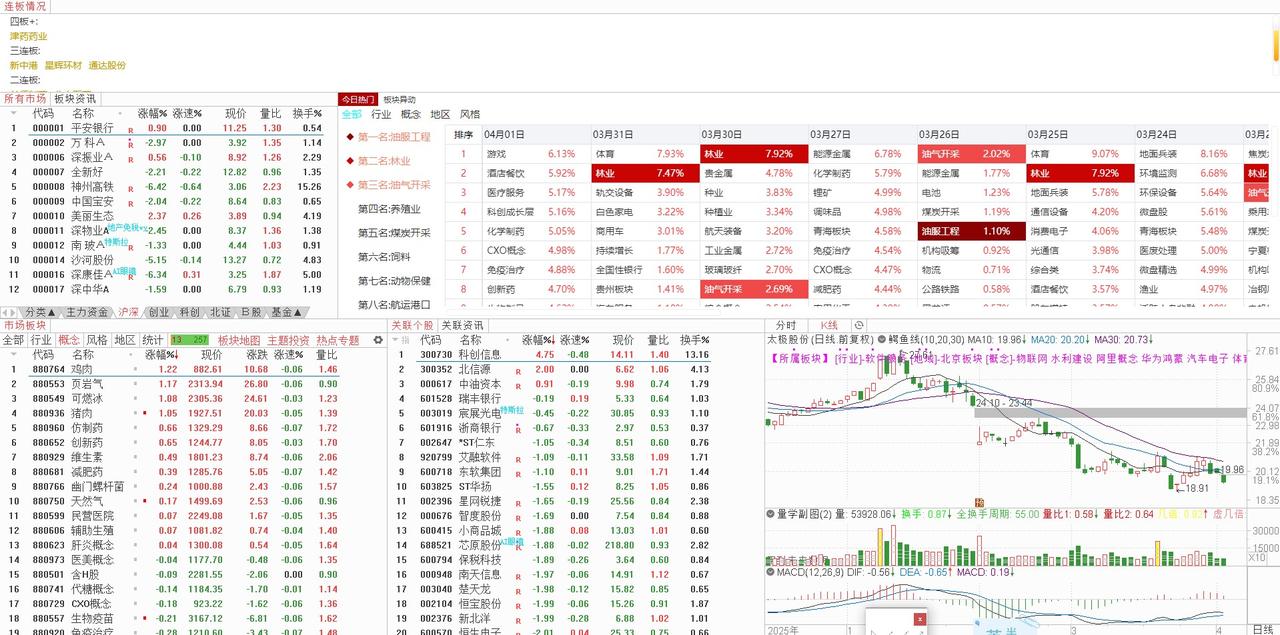Viewport: 1280px width, 635px height.
Task: Filter hot sectors by 行业
Action: click(x=381, y=114)
